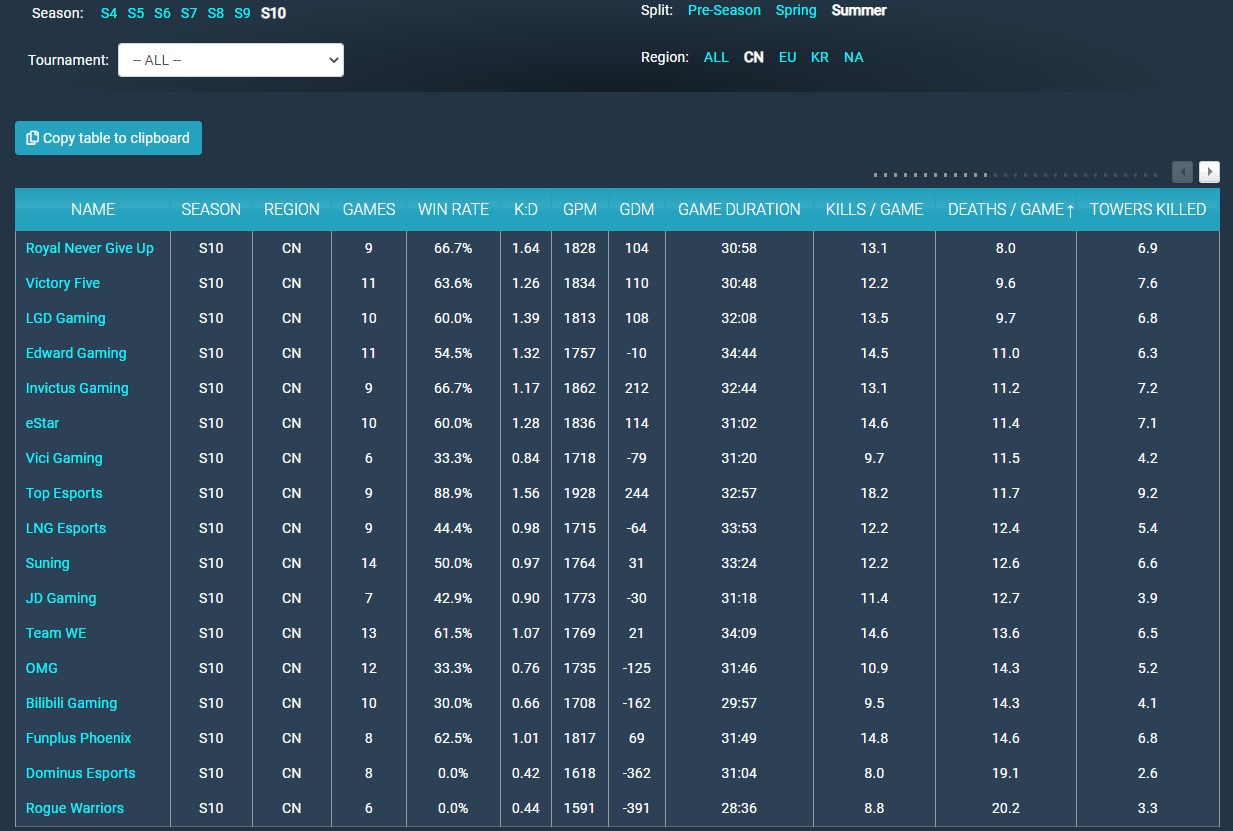Viewport: 1233px width, 831px height.
Task: Open LGD Gaming team page
Action: tap(66, 318)
